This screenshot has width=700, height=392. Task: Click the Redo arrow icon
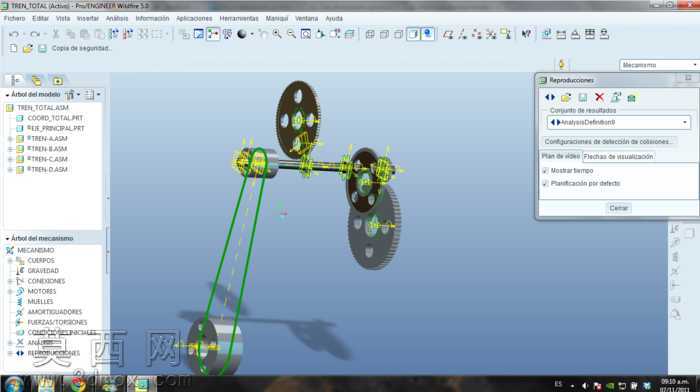[35, 34]
